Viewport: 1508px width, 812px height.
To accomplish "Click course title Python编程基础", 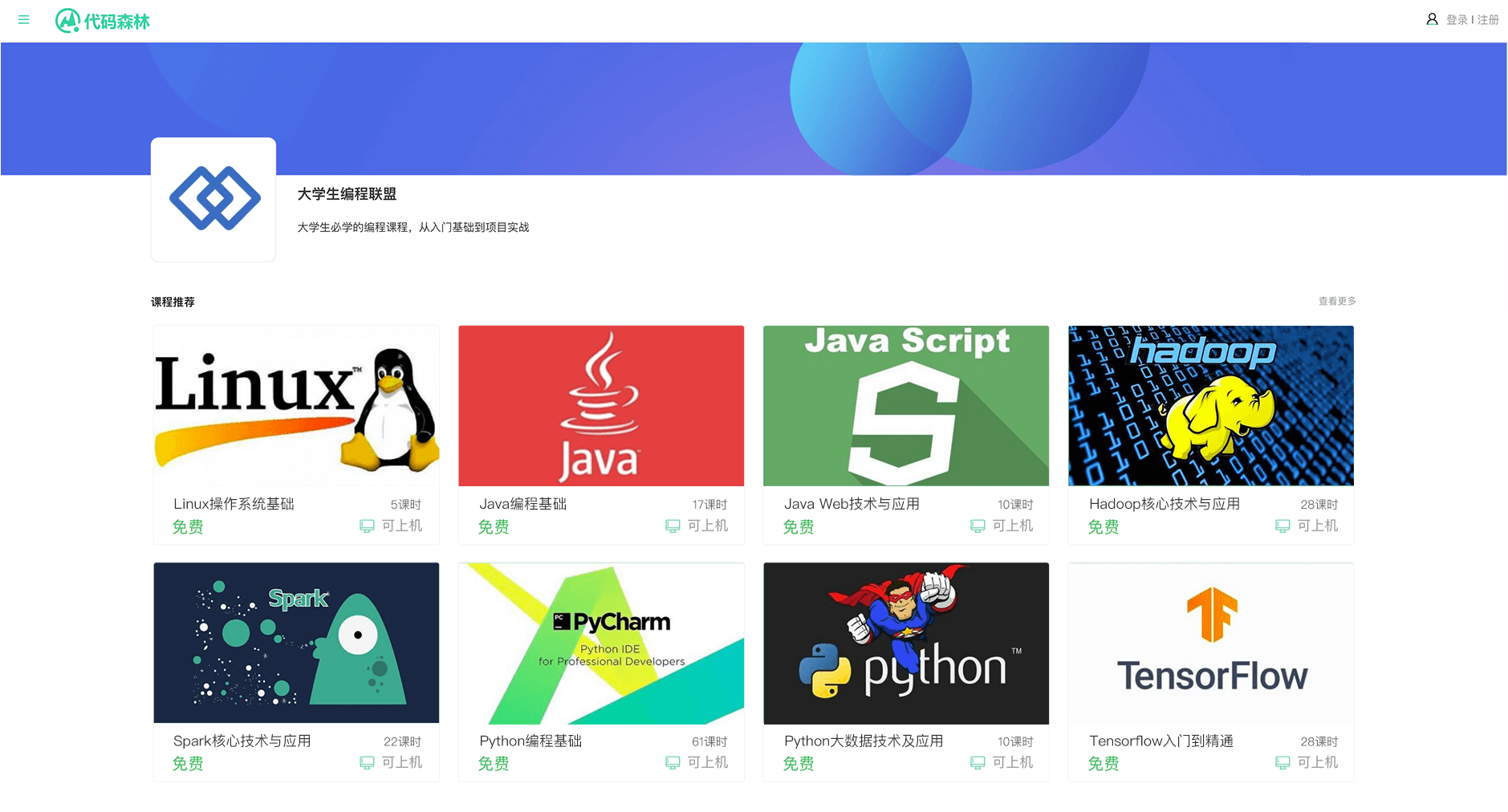I will coord(530,741).
